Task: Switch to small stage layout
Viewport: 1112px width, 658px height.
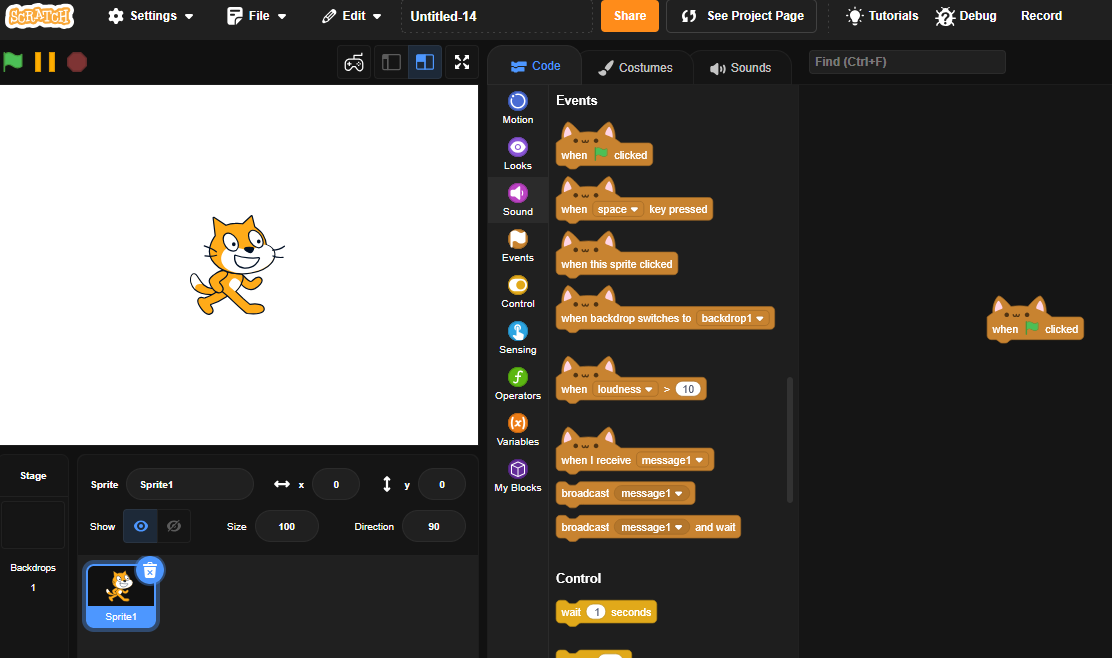Action: click(391, 62)
